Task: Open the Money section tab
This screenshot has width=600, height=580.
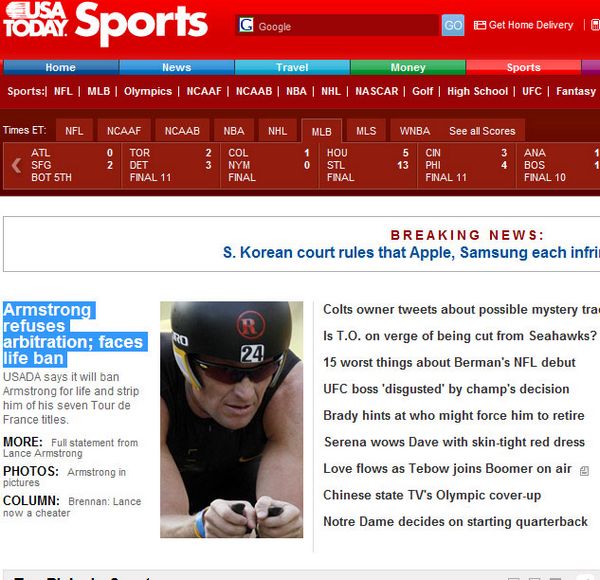Action: pyautogui.click(x=408, y=67)
